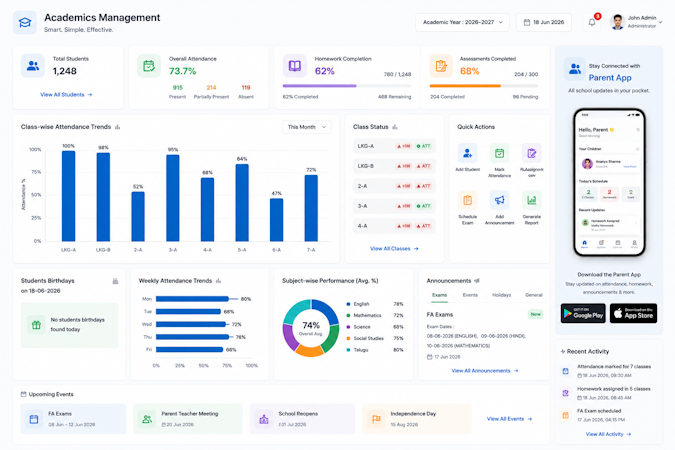Click the Students Birthdays calendar icon
The image size is (675, 450).
point(115,281)
